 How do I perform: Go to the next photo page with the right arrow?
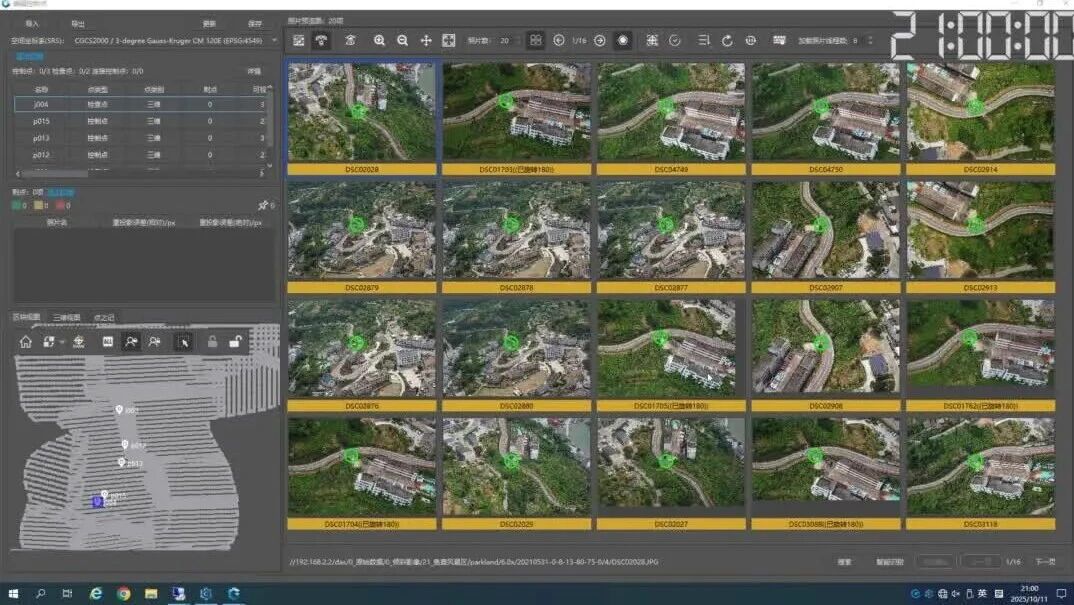click(x=599, y=40)
